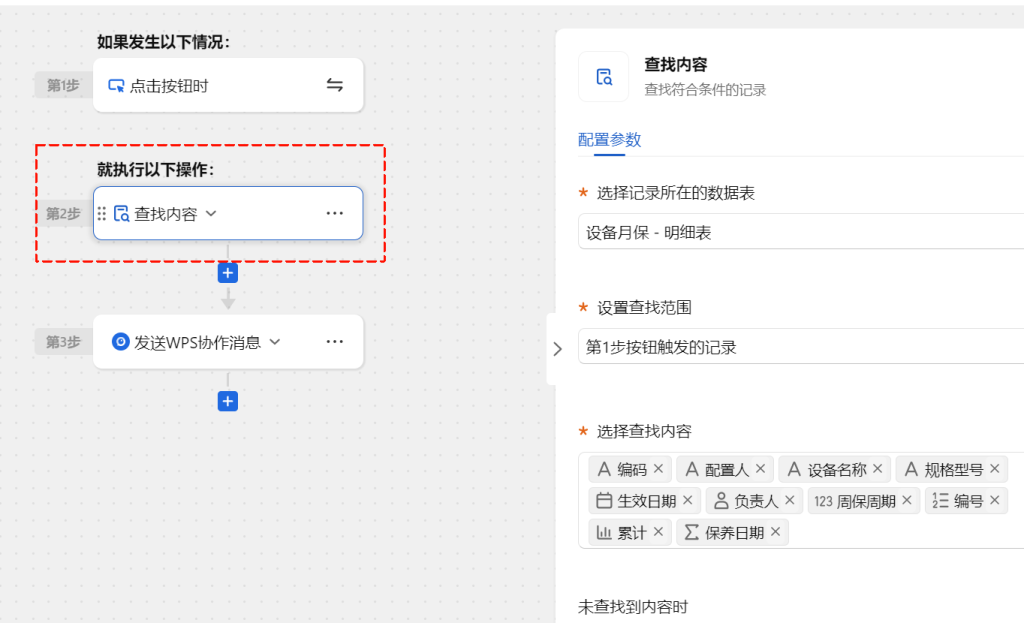This screenshot has height=623, width=1024.
Task: Open more options for 查找内容 step
Action: click(334, 214)
